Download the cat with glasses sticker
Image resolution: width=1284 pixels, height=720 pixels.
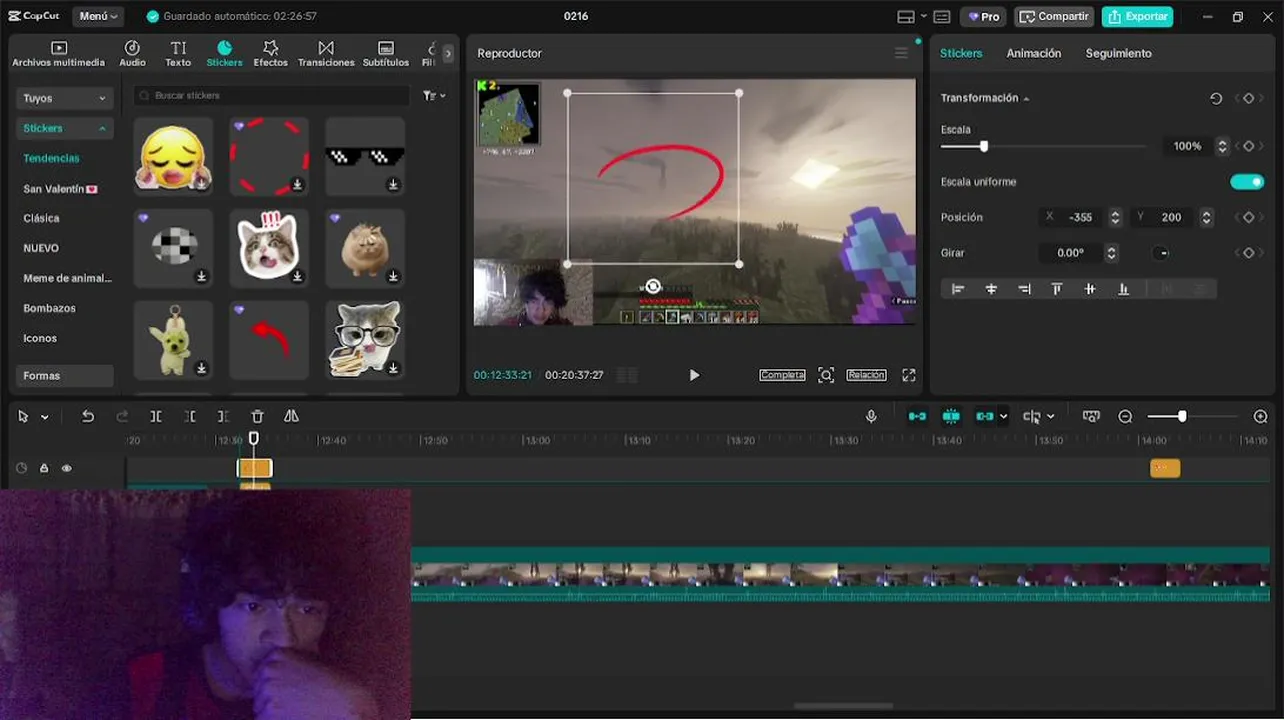tap(393, 368)
